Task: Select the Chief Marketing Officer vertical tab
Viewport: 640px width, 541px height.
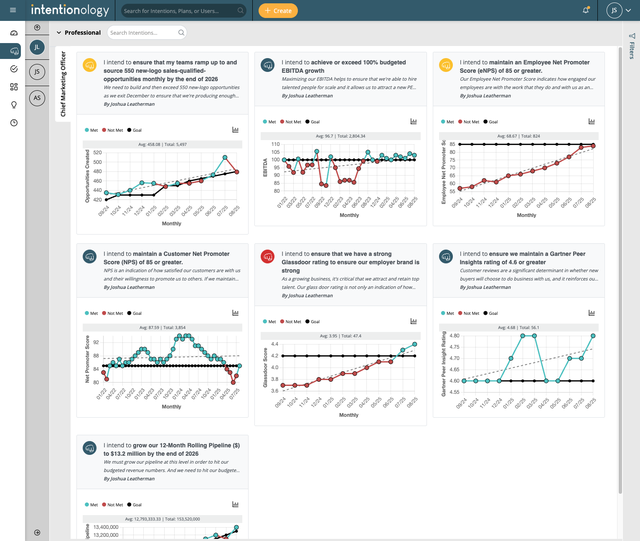Action: point(64,83)
